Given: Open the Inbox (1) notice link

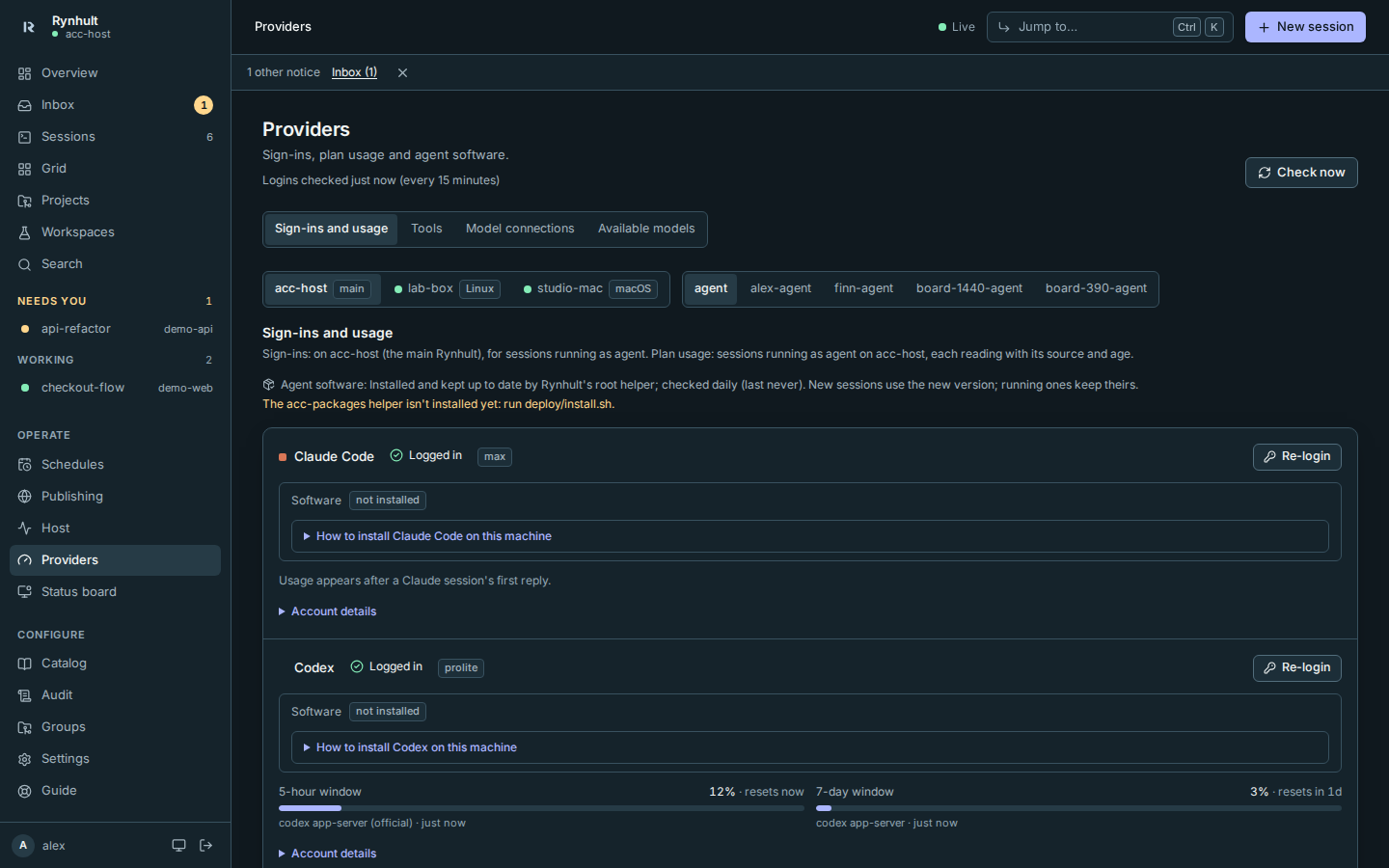Looking at the screenshot, I should pos(354,72).
